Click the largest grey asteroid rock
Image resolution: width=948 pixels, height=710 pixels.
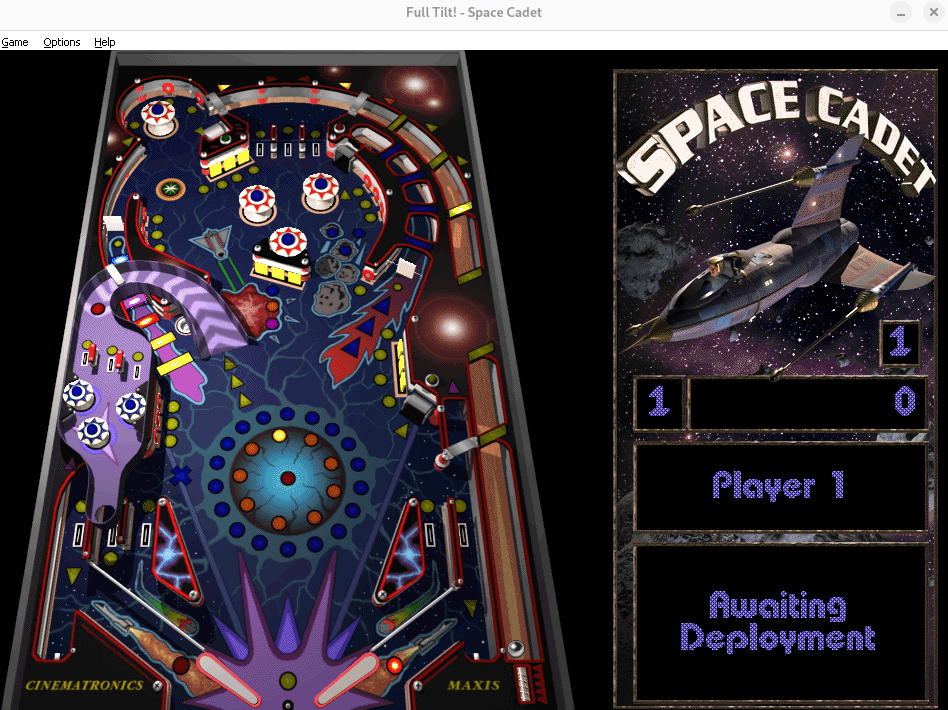pyautogui.click(x=331, y=298)
